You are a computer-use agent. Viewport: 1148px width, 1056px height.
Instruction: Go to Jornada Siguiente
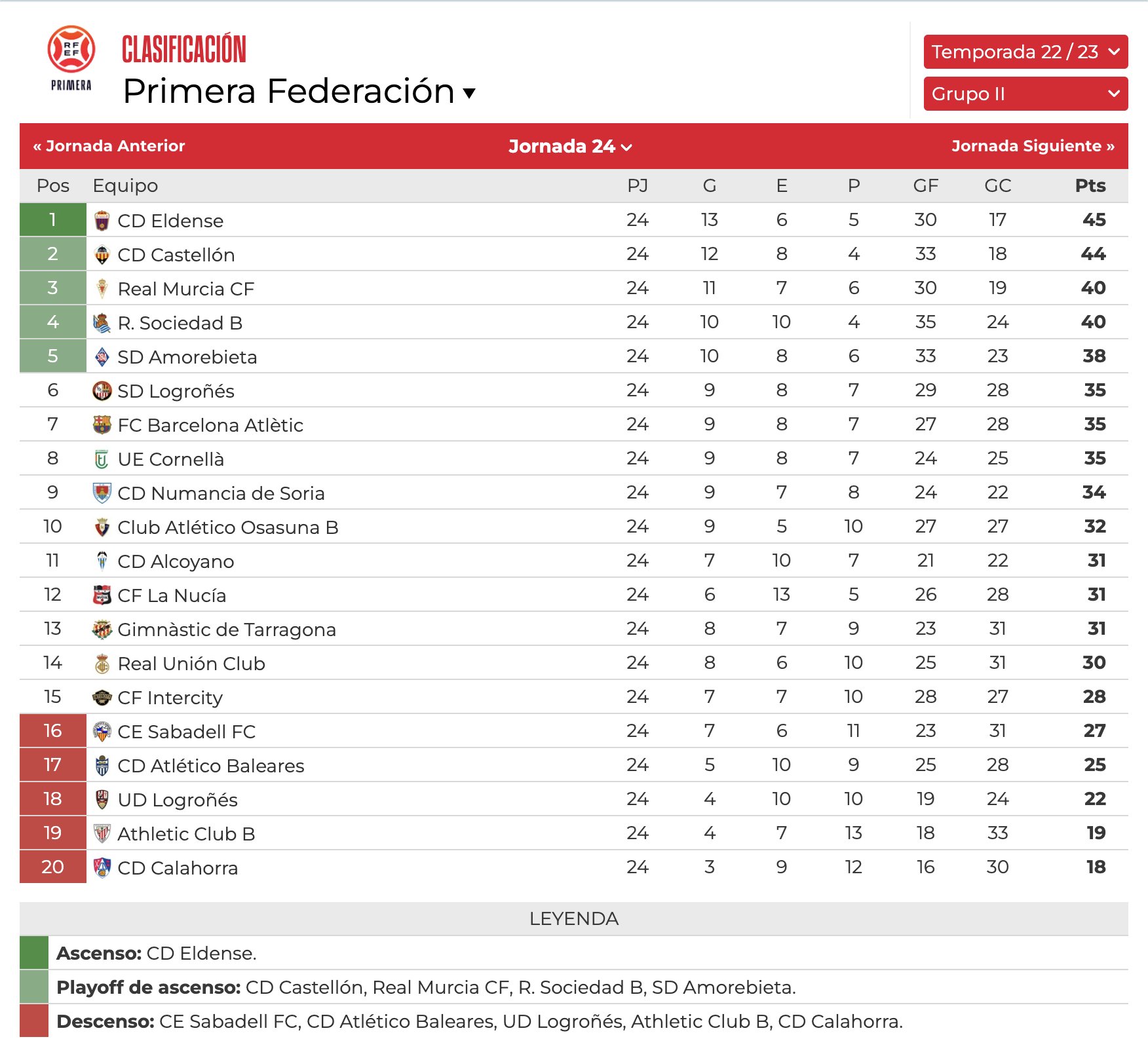point(1033,146)
